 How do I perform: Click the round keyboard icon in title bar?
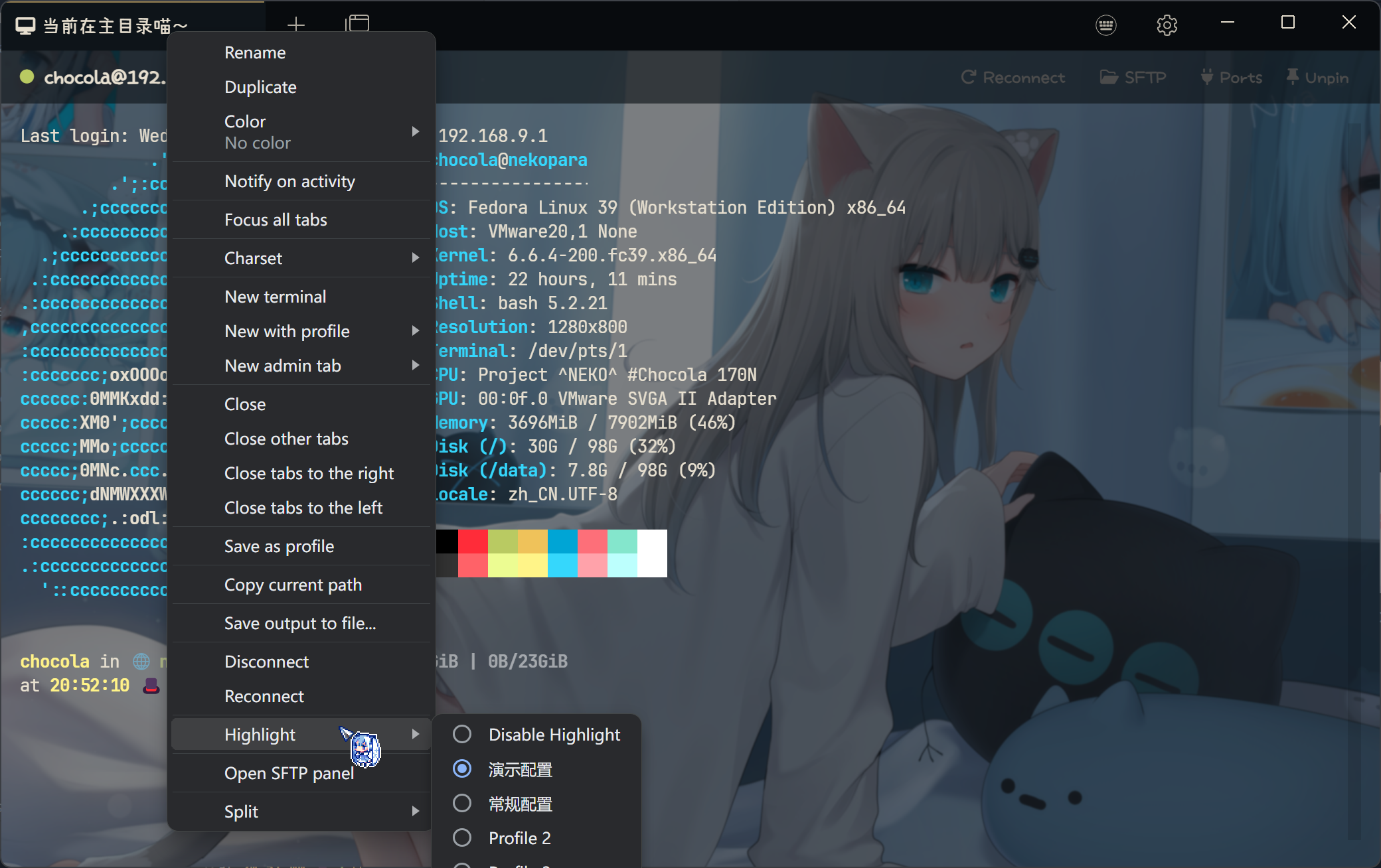1105,25
